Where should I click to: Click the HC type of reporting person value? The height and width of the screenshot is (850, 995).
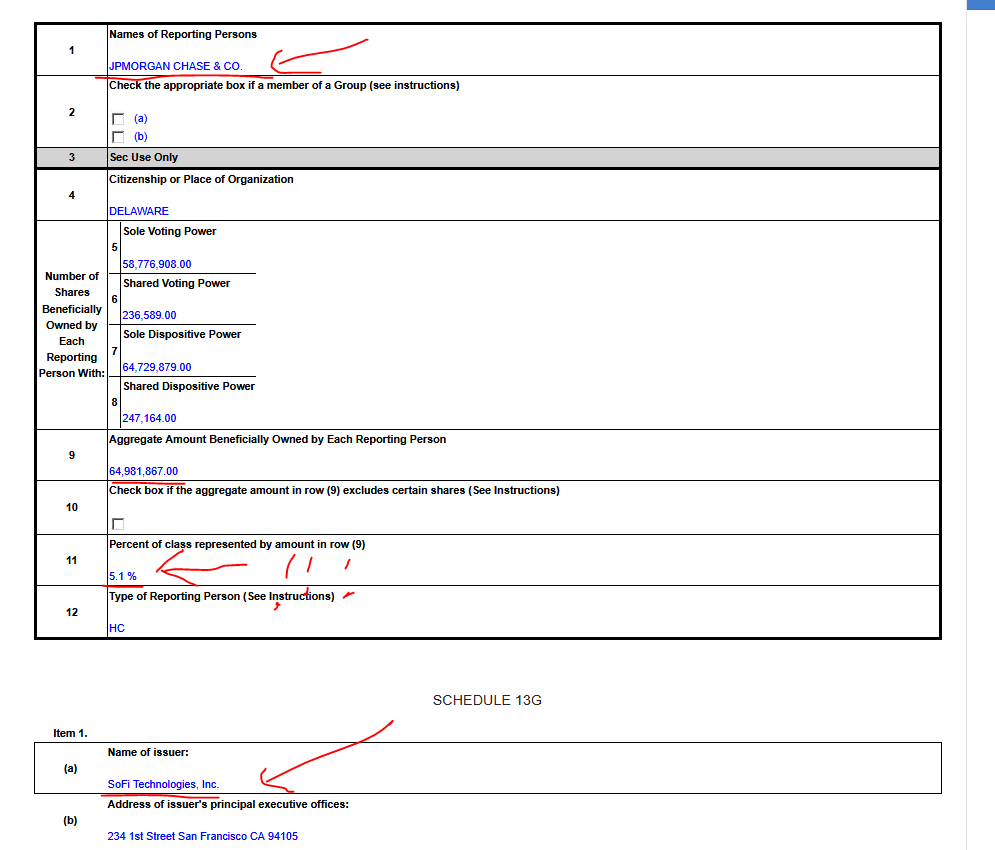pyautogui.click(x=117, y=628)
